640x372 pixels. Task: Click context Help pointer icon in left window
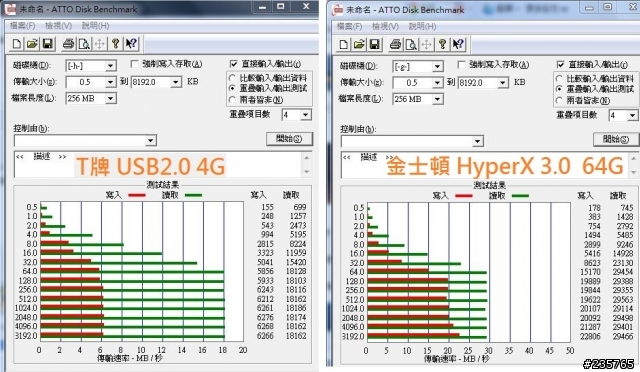131,44
